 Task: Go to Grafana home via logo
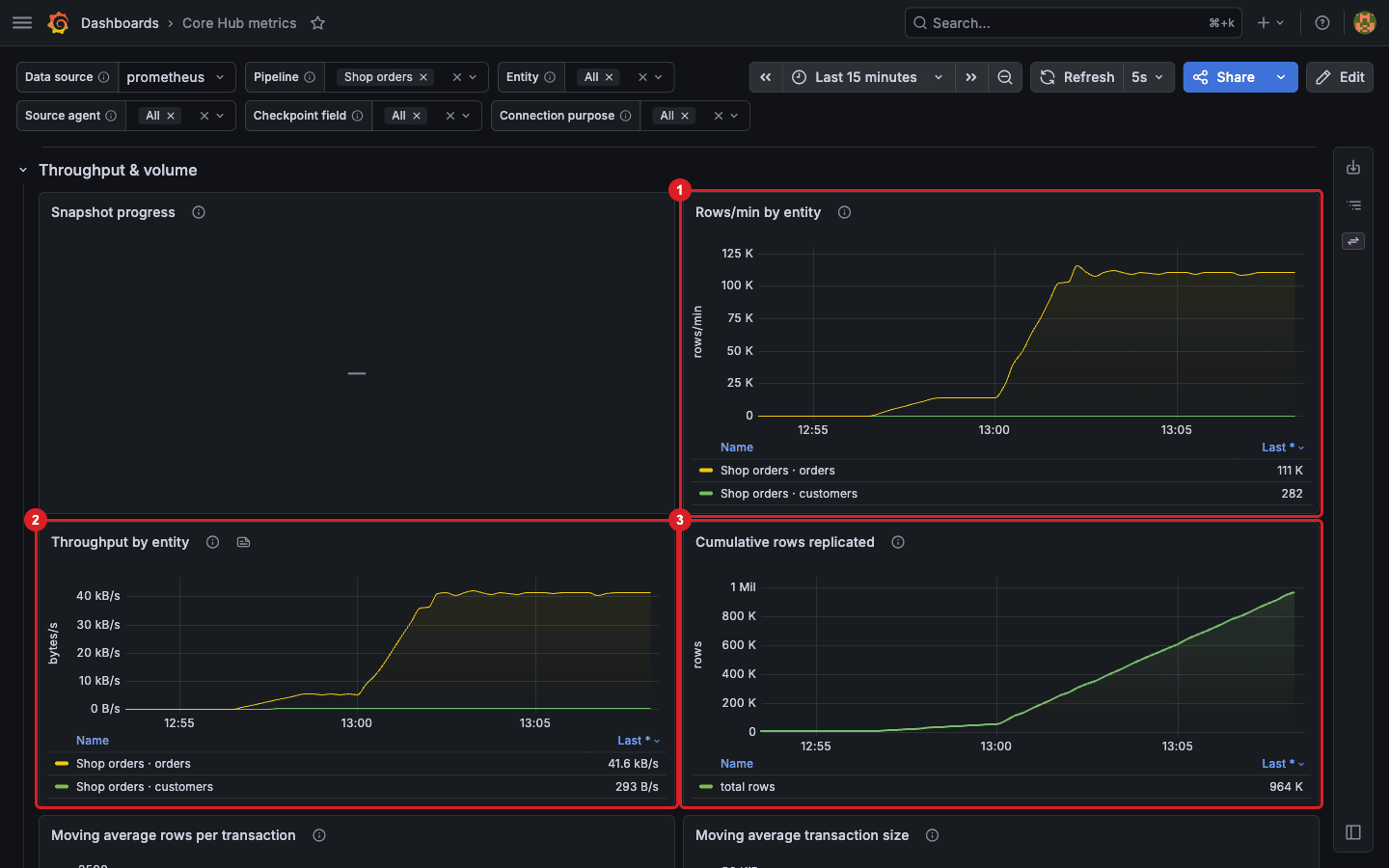[x=58, y=23]
